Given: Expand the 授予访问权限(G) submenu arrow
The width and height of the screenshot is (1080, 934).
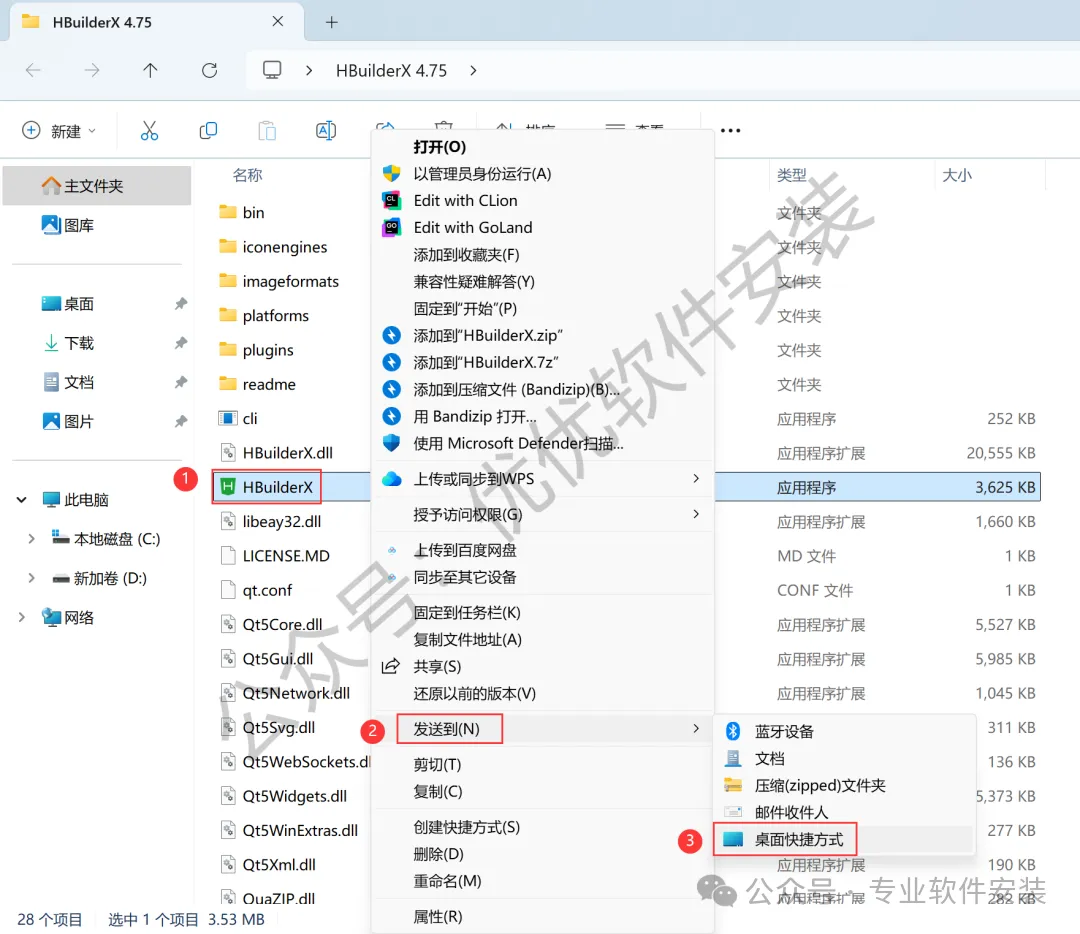Looking at the screenshot, I should [x=696, y=514].
